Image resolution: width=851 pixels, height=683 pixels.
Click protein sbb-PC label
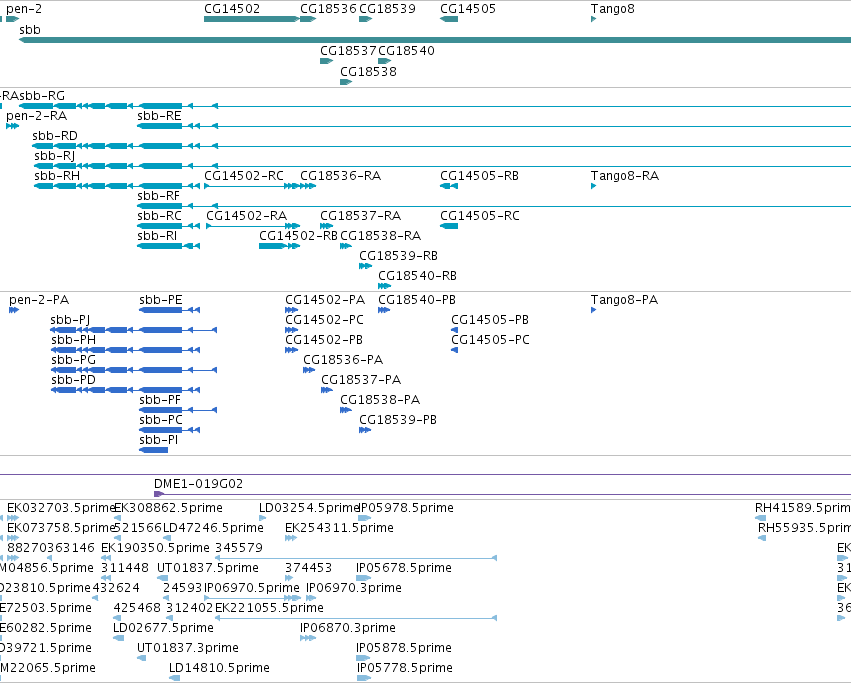click(x=161, y=420)
